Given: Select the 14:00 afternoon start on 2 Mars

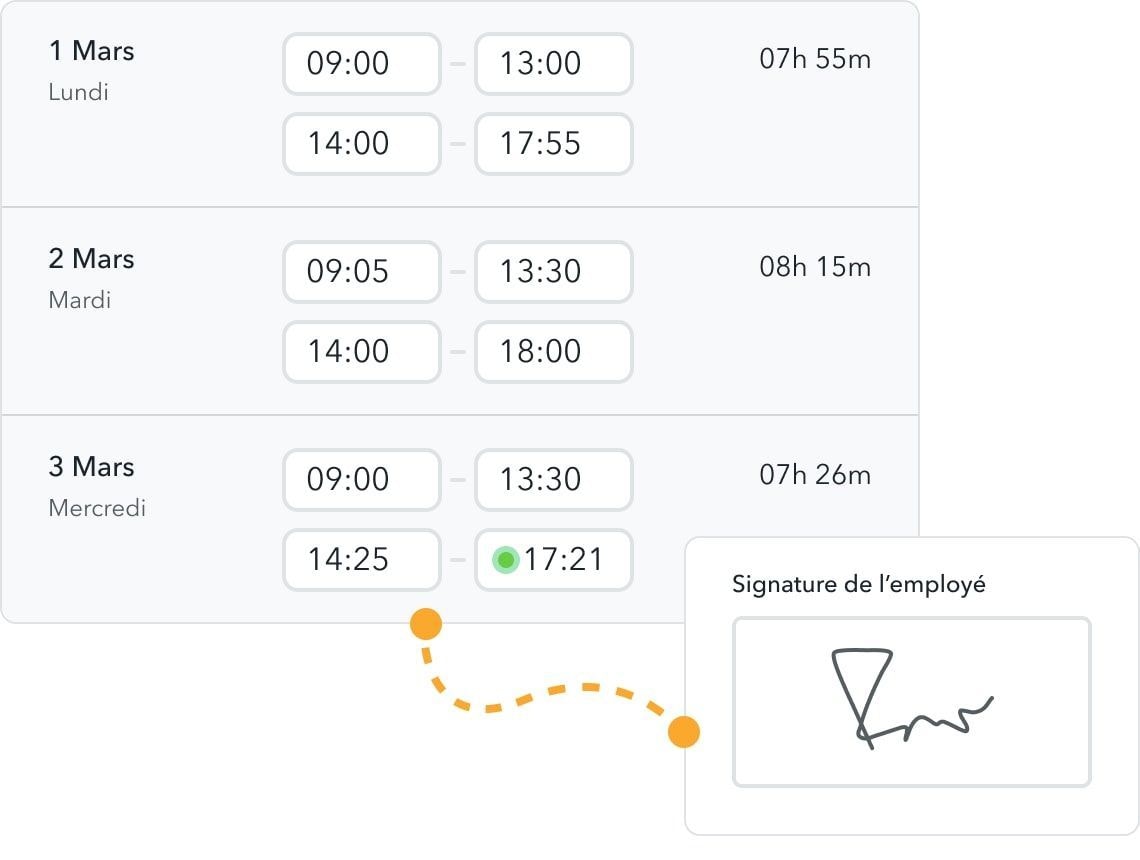Looking at the screenshot, I should 361,352.
